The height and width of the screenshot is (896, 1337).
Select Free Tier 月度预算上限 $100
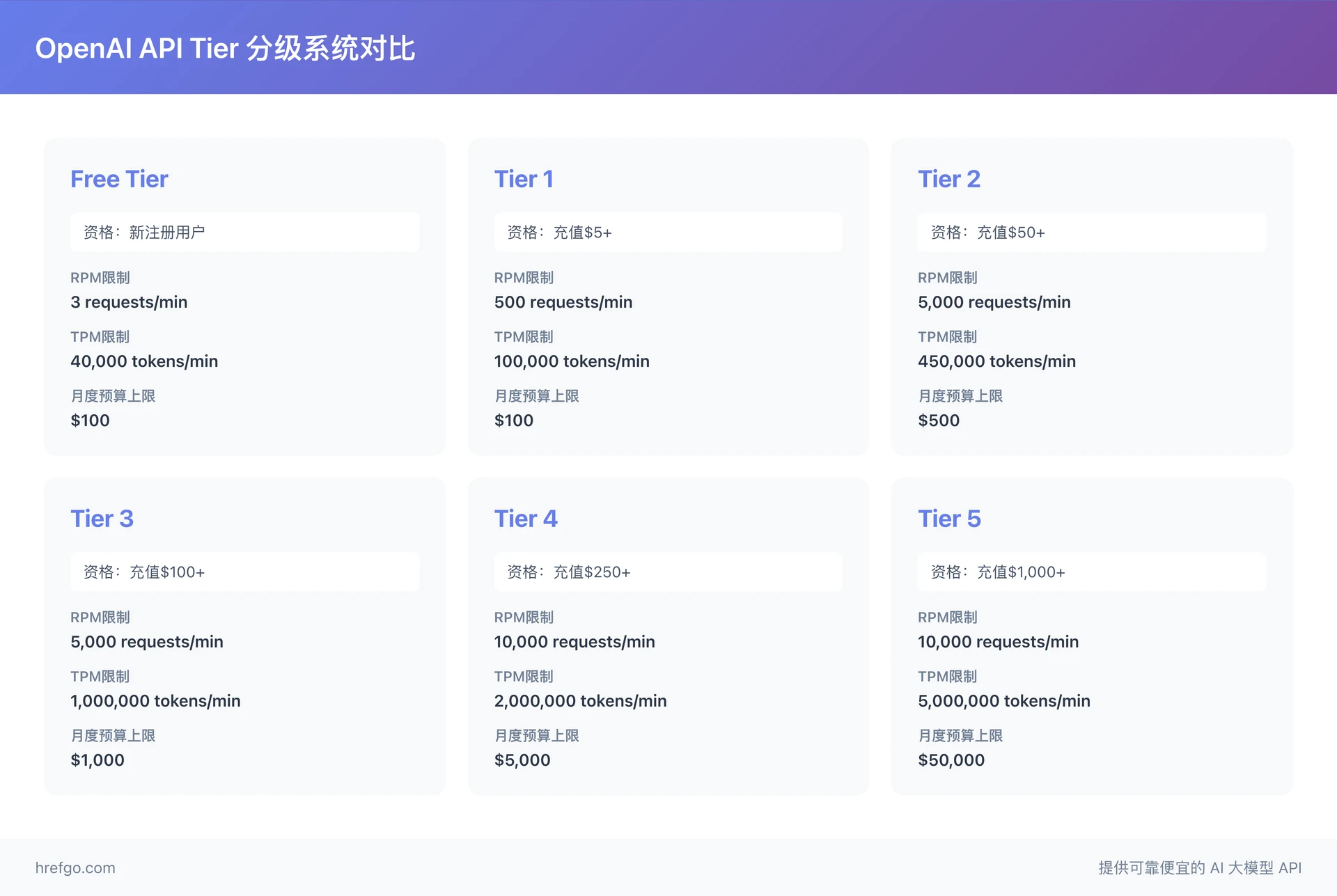coord(90,420)
